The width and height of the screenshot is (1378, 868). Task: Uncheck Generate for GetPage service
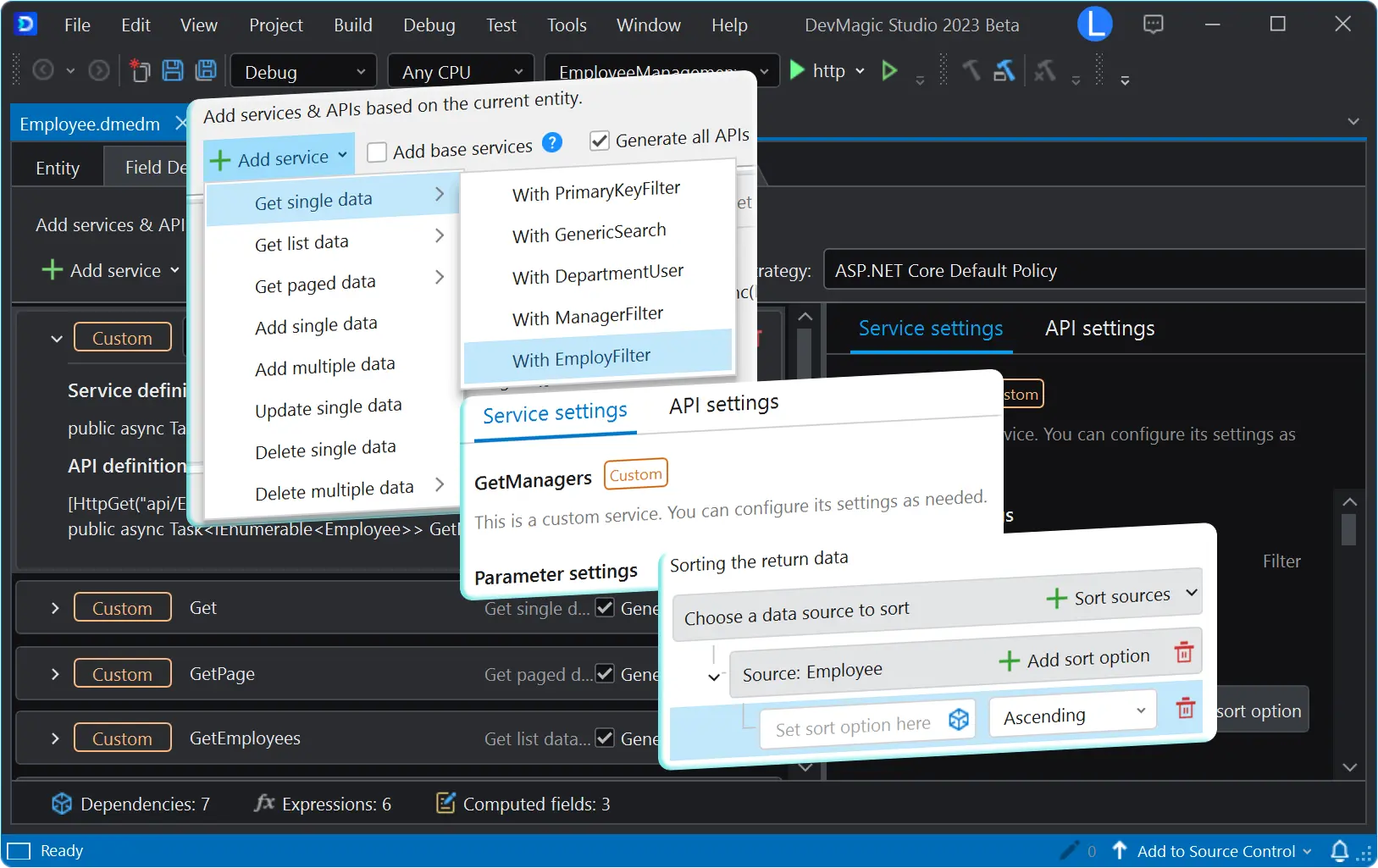[x=604, y=673]
